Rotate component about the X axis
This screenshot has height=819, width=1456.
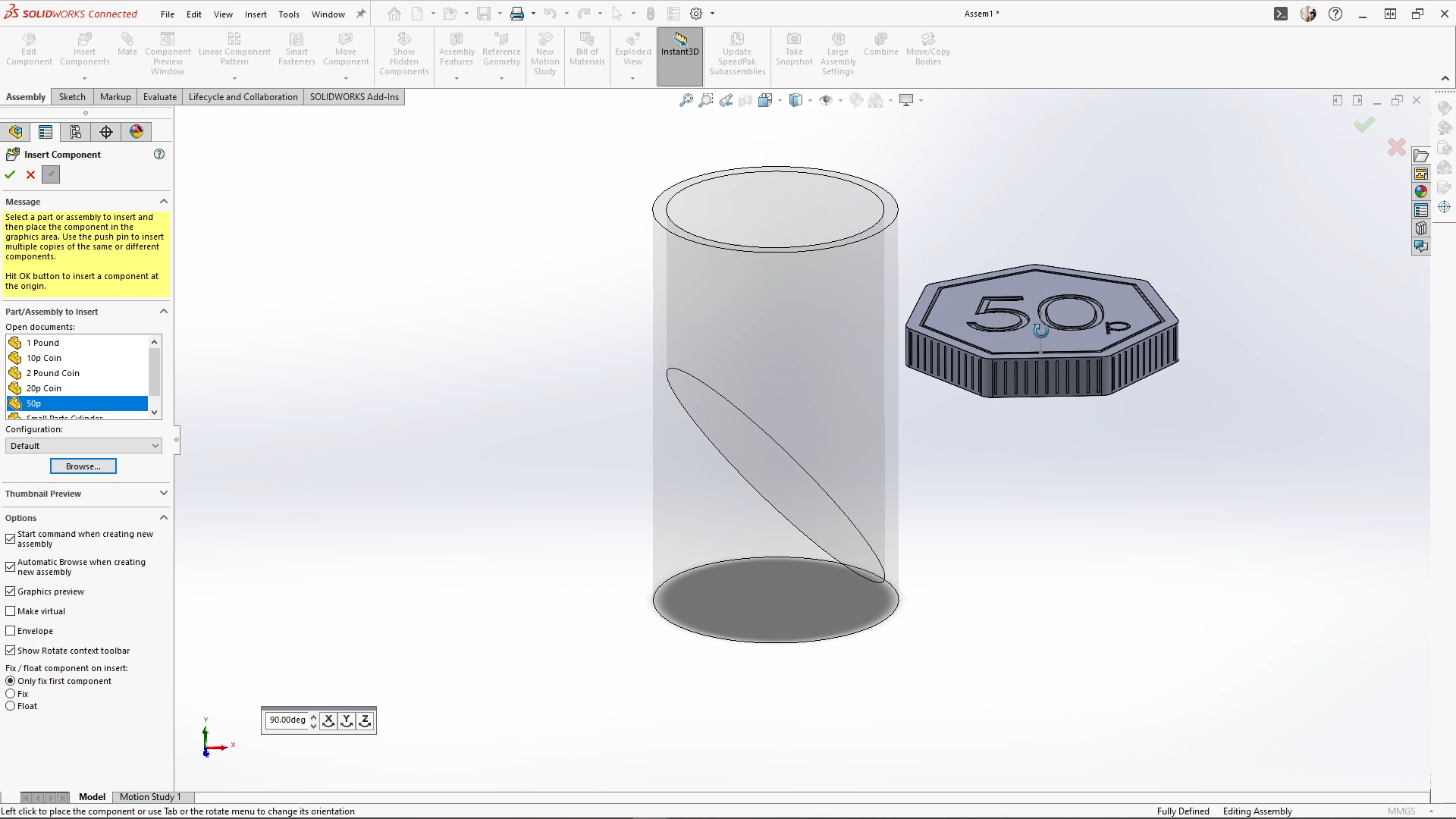pos(328,720)
